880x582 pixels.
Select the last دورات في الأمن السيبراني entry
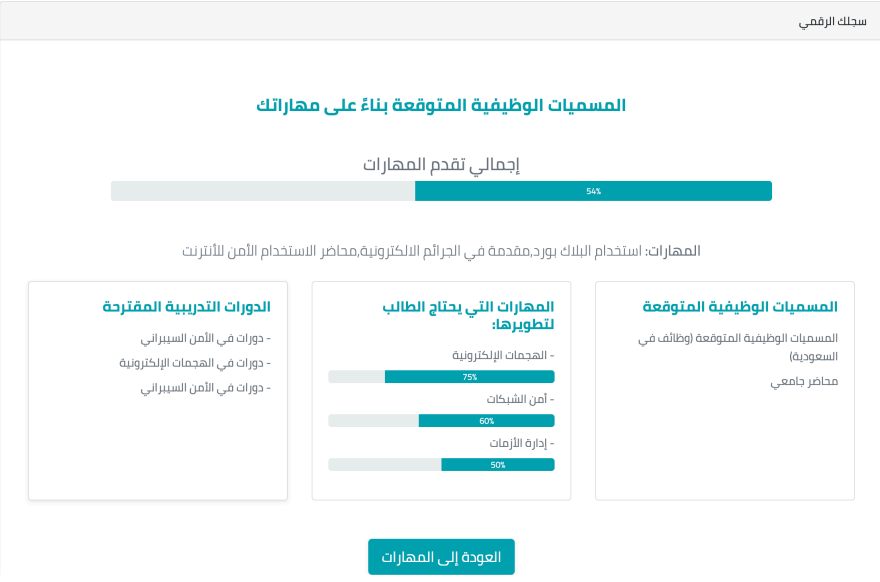pos(205,388)
